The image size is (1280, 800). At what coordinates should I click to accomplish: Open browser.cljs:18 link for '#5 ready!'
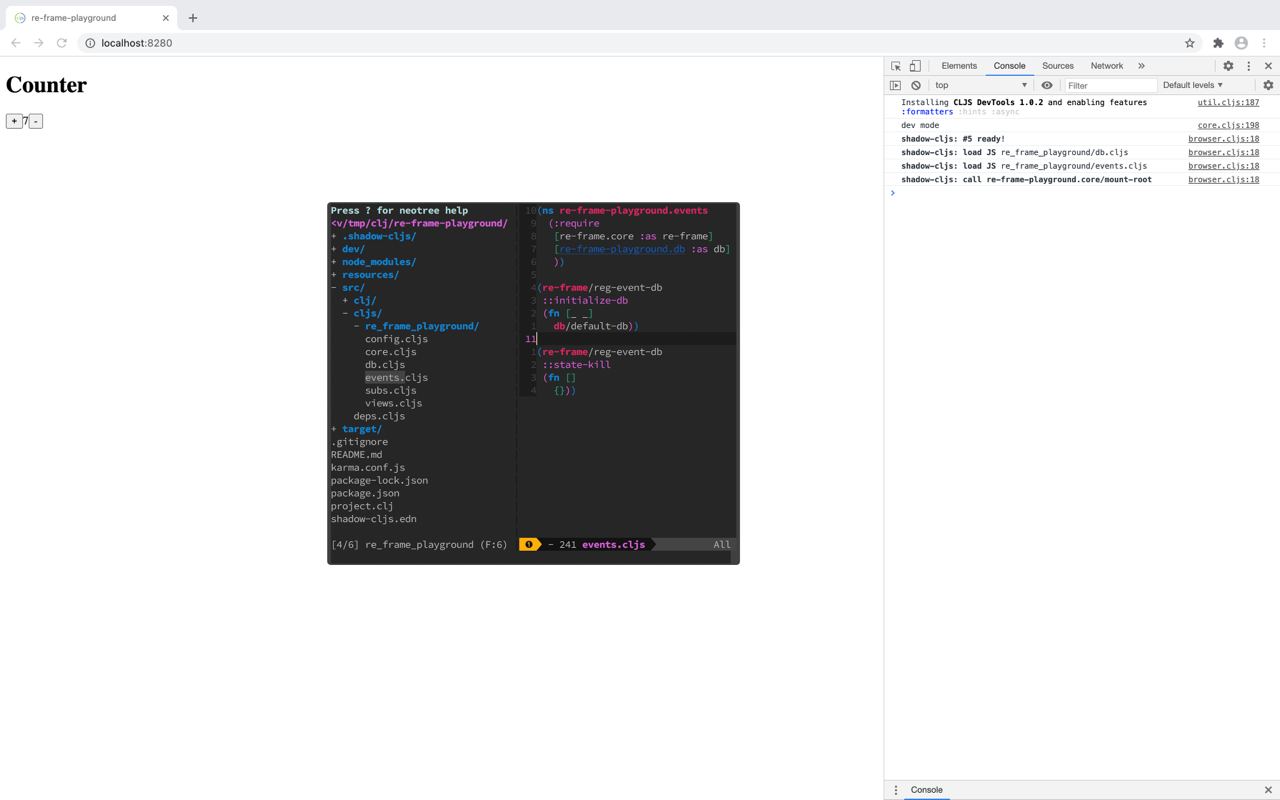tap(1223, 139)
